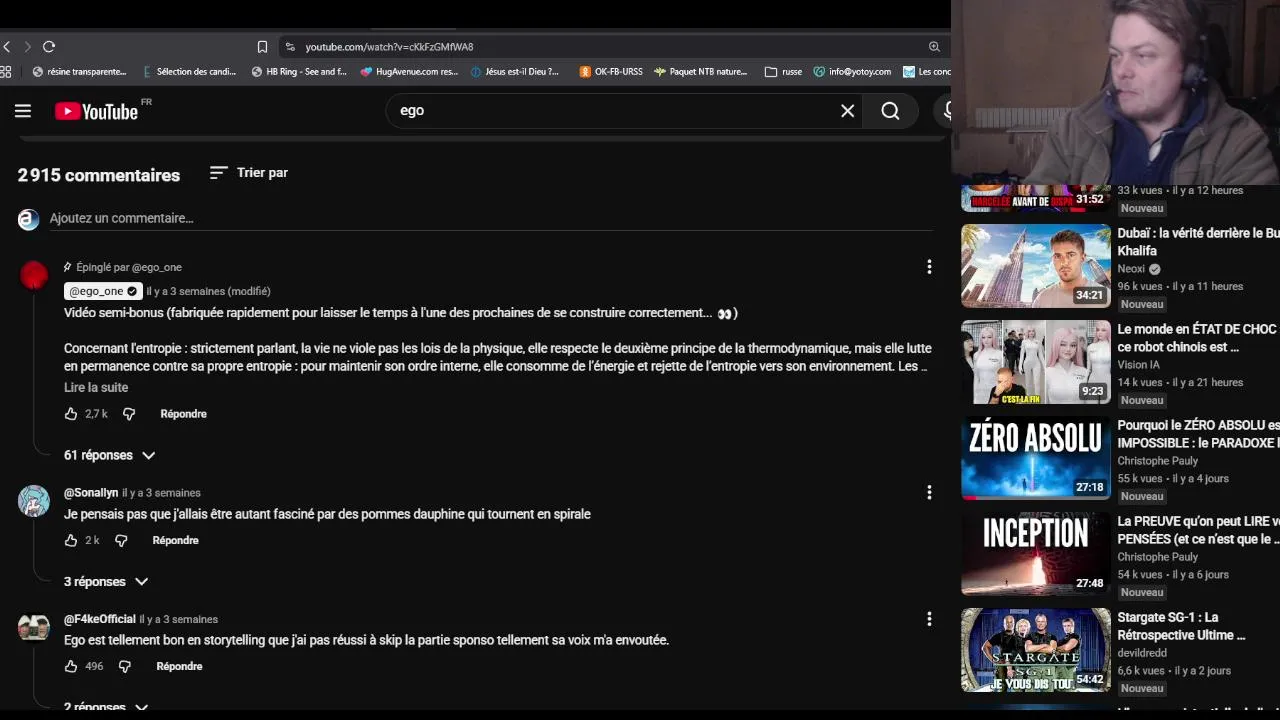Open 'Paquet NTB nature...' bookmark
The height and width of the screenshot is (720, 1280).
[x=701, y=72]
